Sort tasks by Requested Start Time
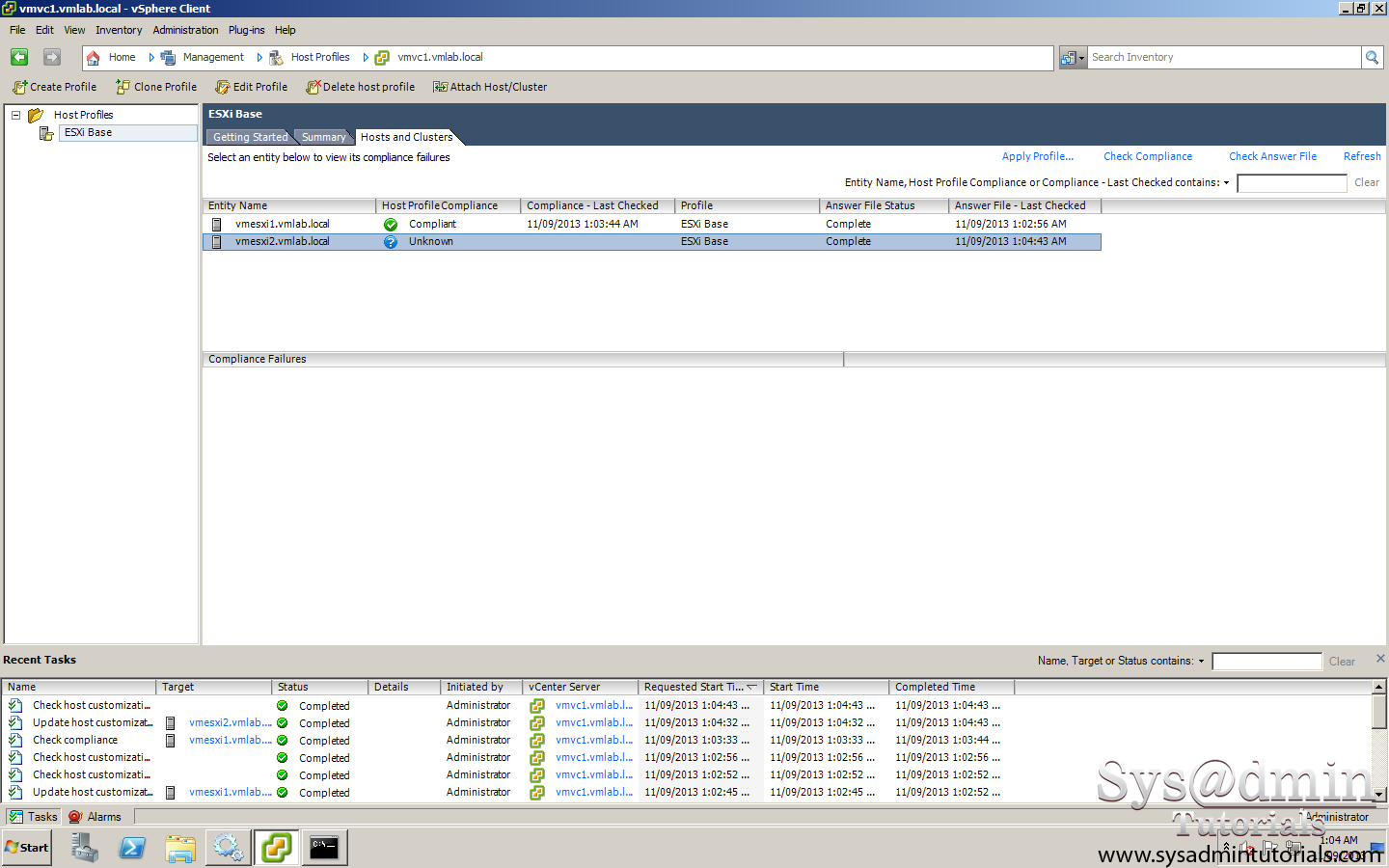 pyautogui.click(x=700, y=687)
